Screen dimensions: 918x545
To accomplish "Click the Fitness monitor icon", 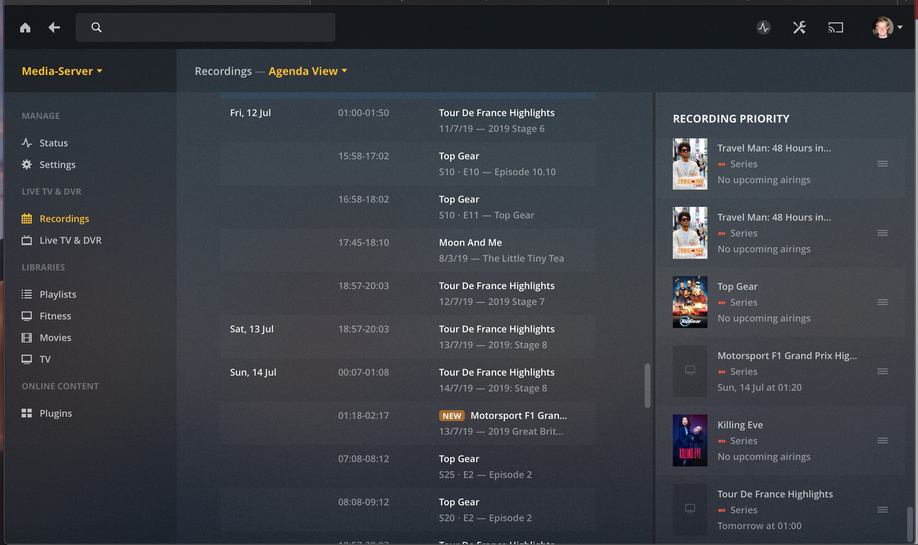I will pyautogui.click(x=26, y=316).
